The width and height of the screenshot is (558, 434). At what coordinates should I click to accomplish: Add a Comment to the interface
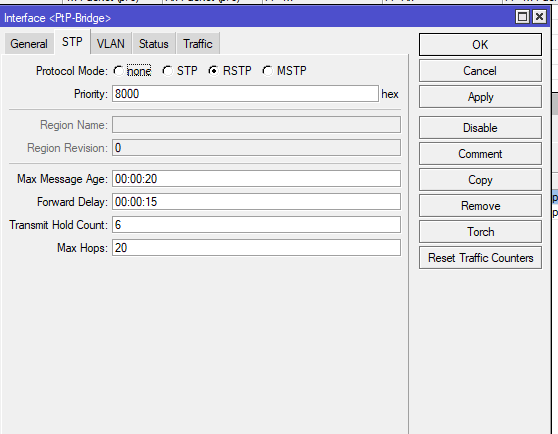480,154
